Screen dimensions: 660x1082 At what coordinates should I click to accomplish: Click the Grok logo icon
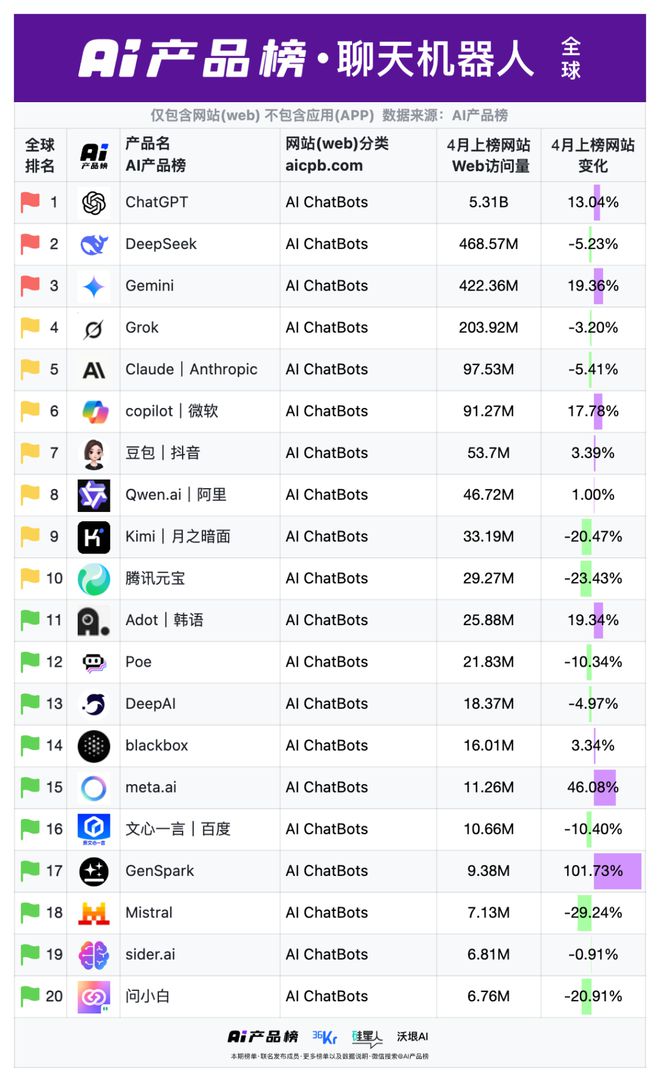coord(93,328)
